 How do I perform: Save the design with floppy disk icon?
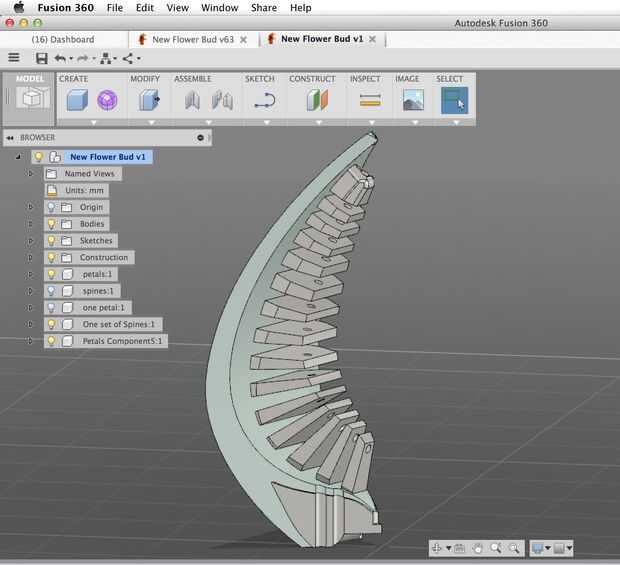point(42,59)
